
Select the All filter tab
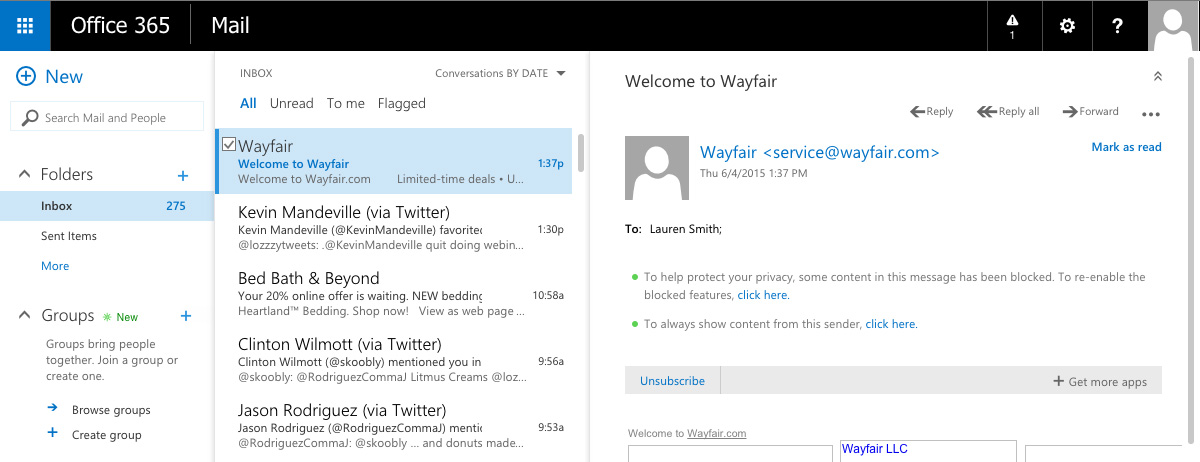pyautogui.click(x=248, y=103)
